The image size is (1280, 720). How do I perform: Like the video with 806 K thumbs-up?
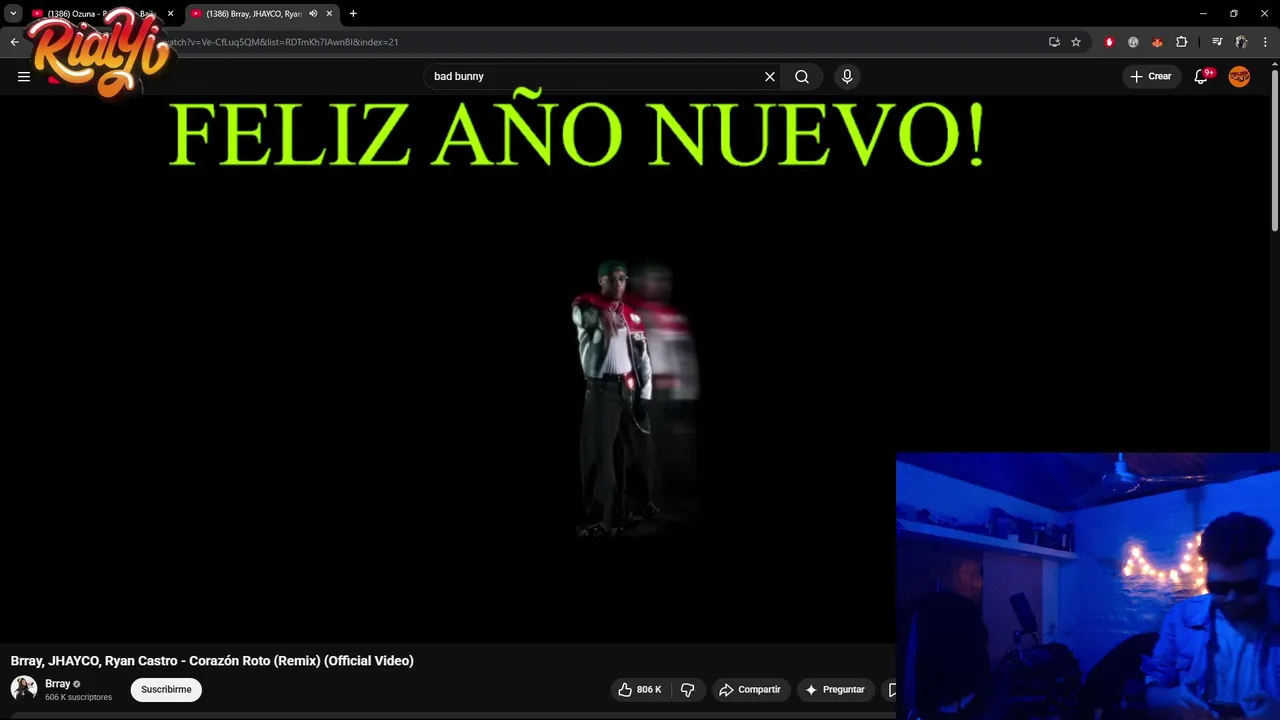[640, 689]
